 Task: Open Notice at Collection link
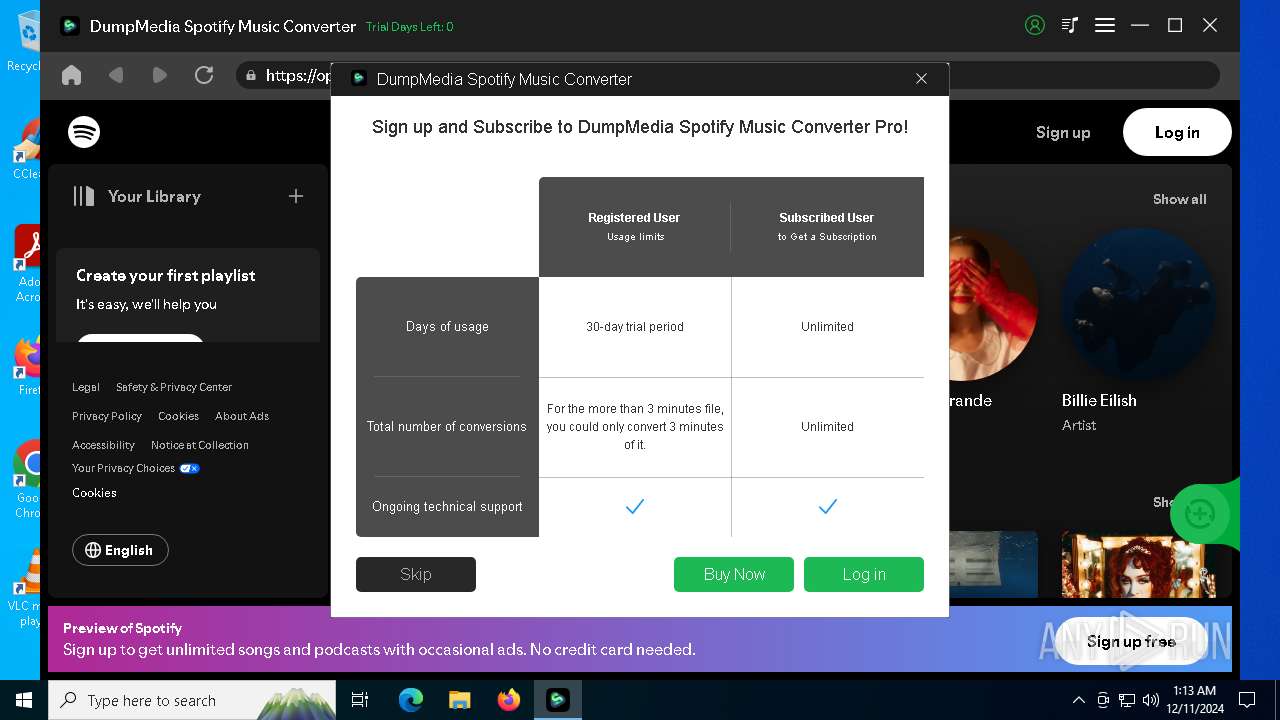[x=200, y=445]
